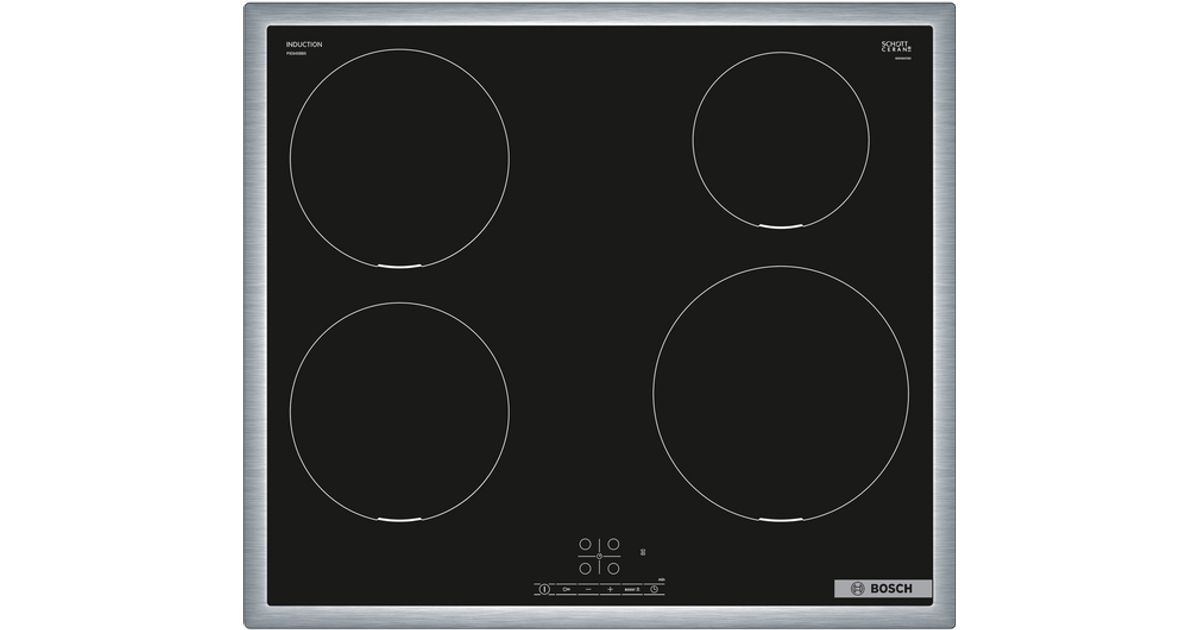Click the small indicator right of zone selectors

(x=643, y=551)
